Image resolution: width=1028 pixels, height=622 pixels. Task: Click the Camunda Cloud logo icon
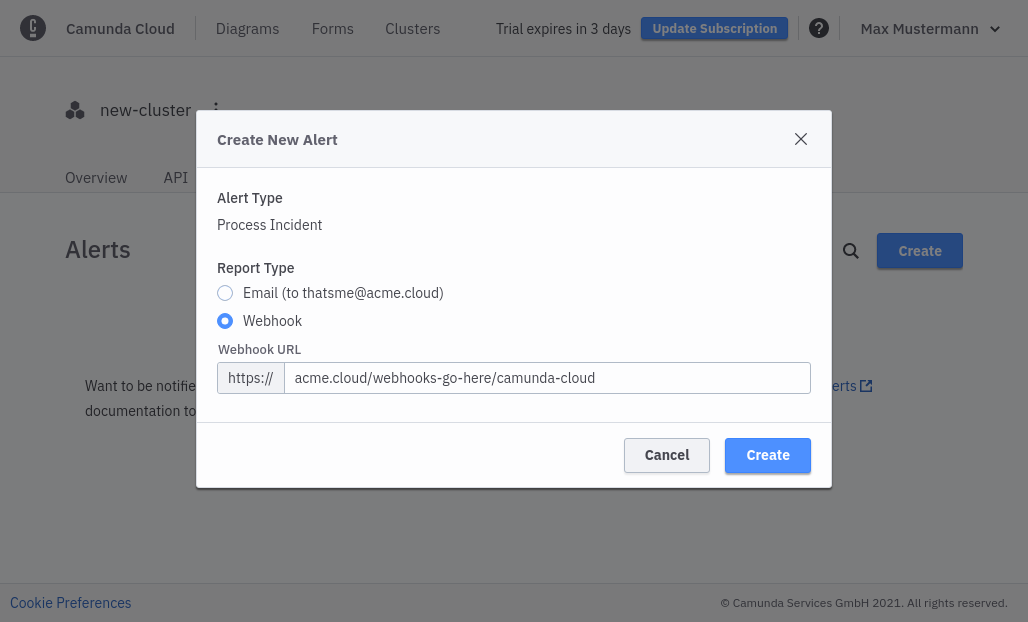coord(33,28)
